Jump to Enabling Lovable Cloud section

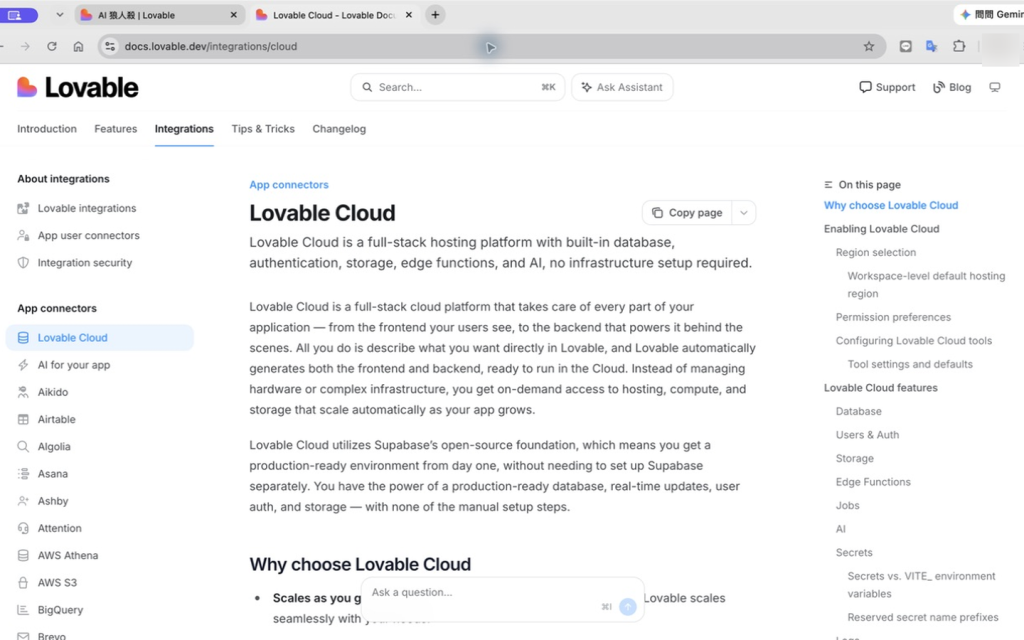pos(882,229)
